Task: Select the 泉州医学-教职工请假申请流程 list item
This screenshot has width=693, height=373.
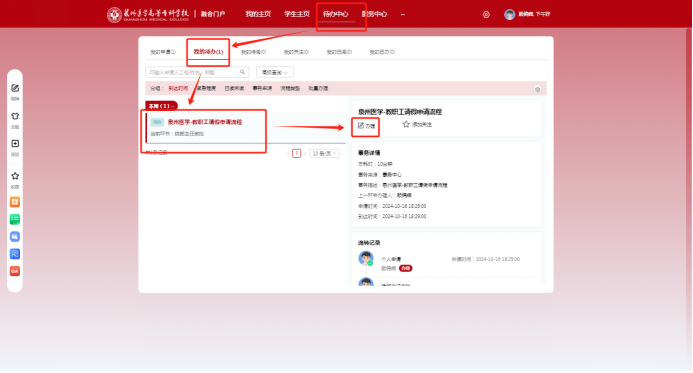Action: (246, 128)
